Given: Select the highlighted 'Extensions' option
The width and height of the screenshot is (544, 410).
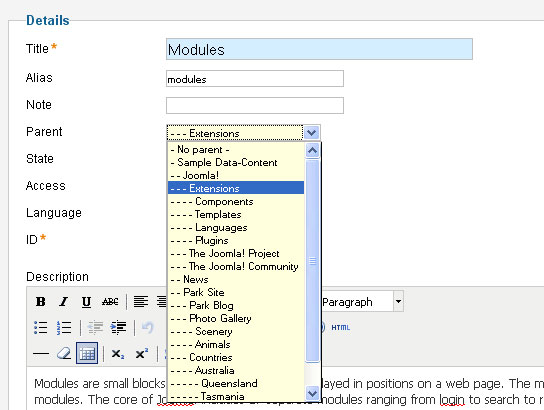Looking at the screenshot, I should 236,188.
